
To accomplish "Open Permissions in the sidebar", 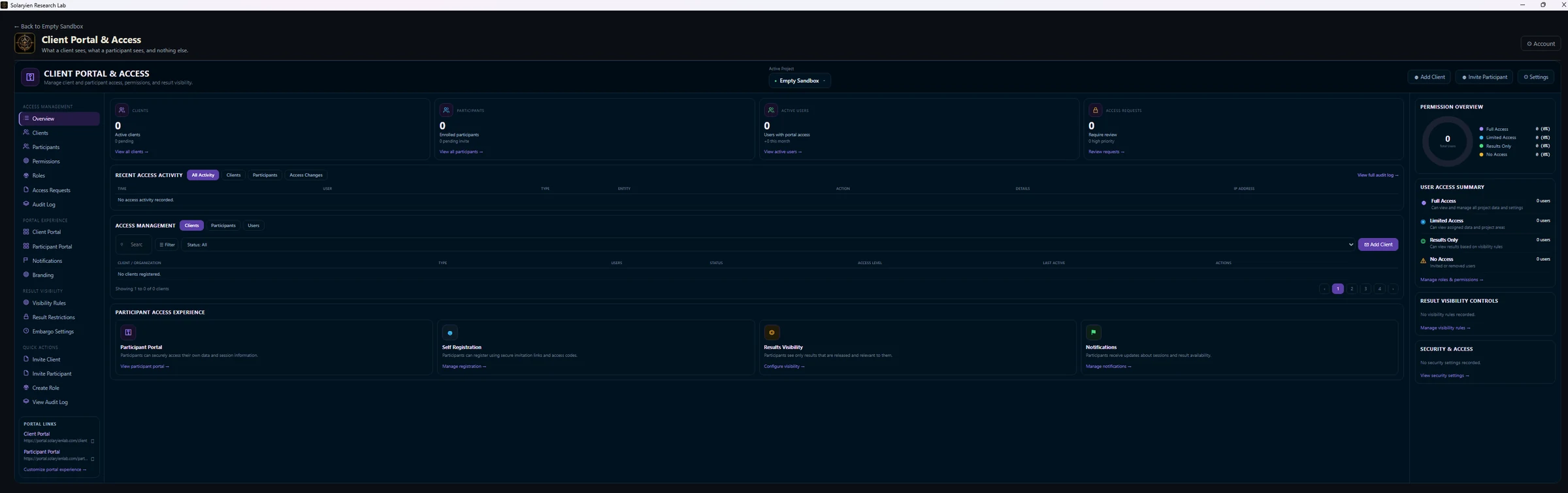I will [x=59, y=161].
